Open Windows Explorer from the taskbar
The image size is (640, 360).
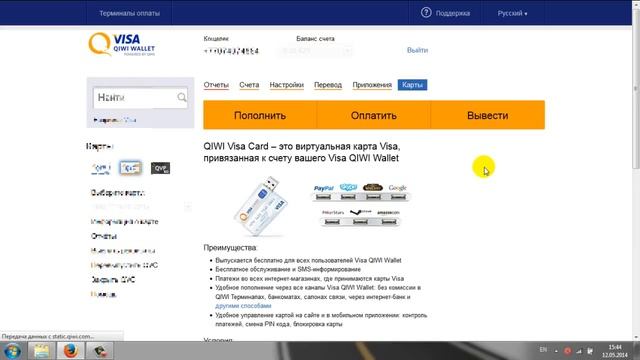41,351
